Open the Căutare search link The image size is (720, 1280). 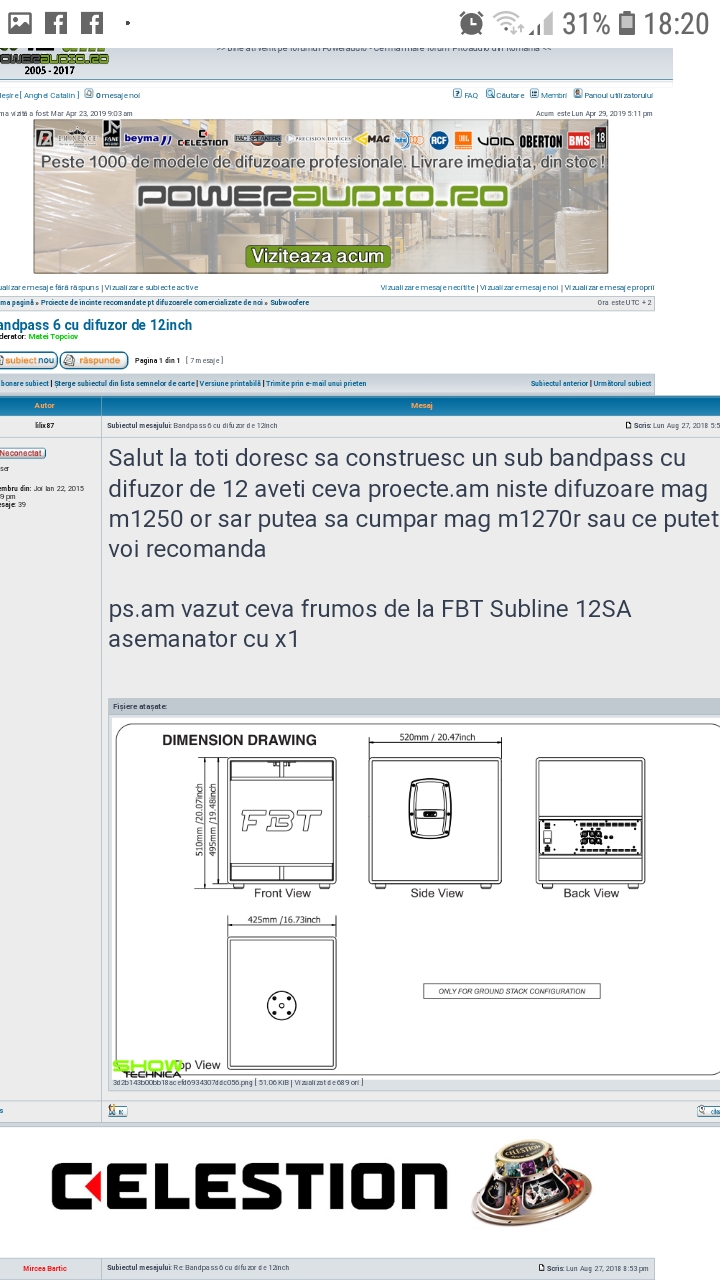pyautogui.click(x=505, y=95)
